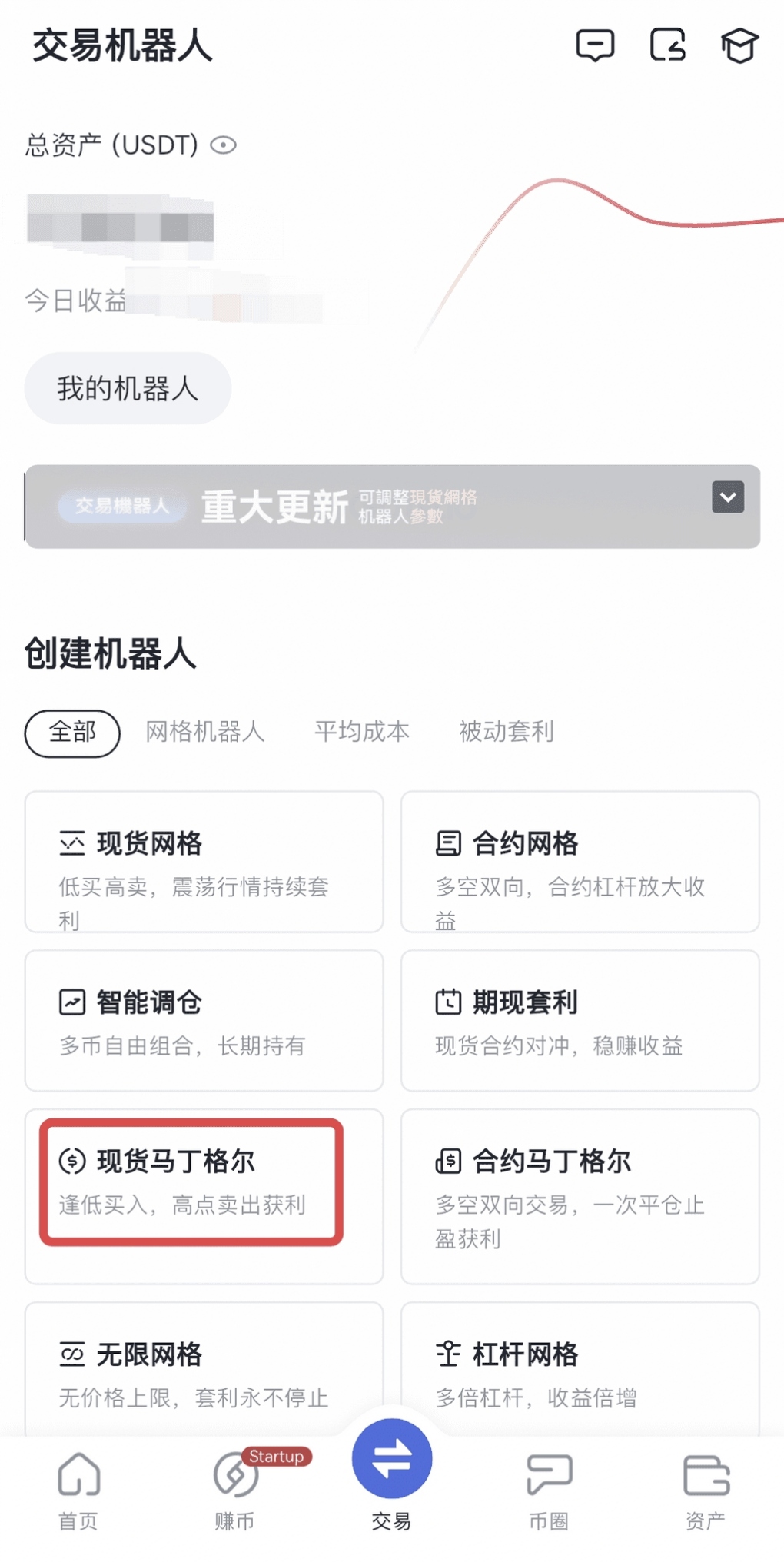Create a 现货网格 spot grid bot
The height and width of the screenshot is (1562, 784).
coord(204,862)
